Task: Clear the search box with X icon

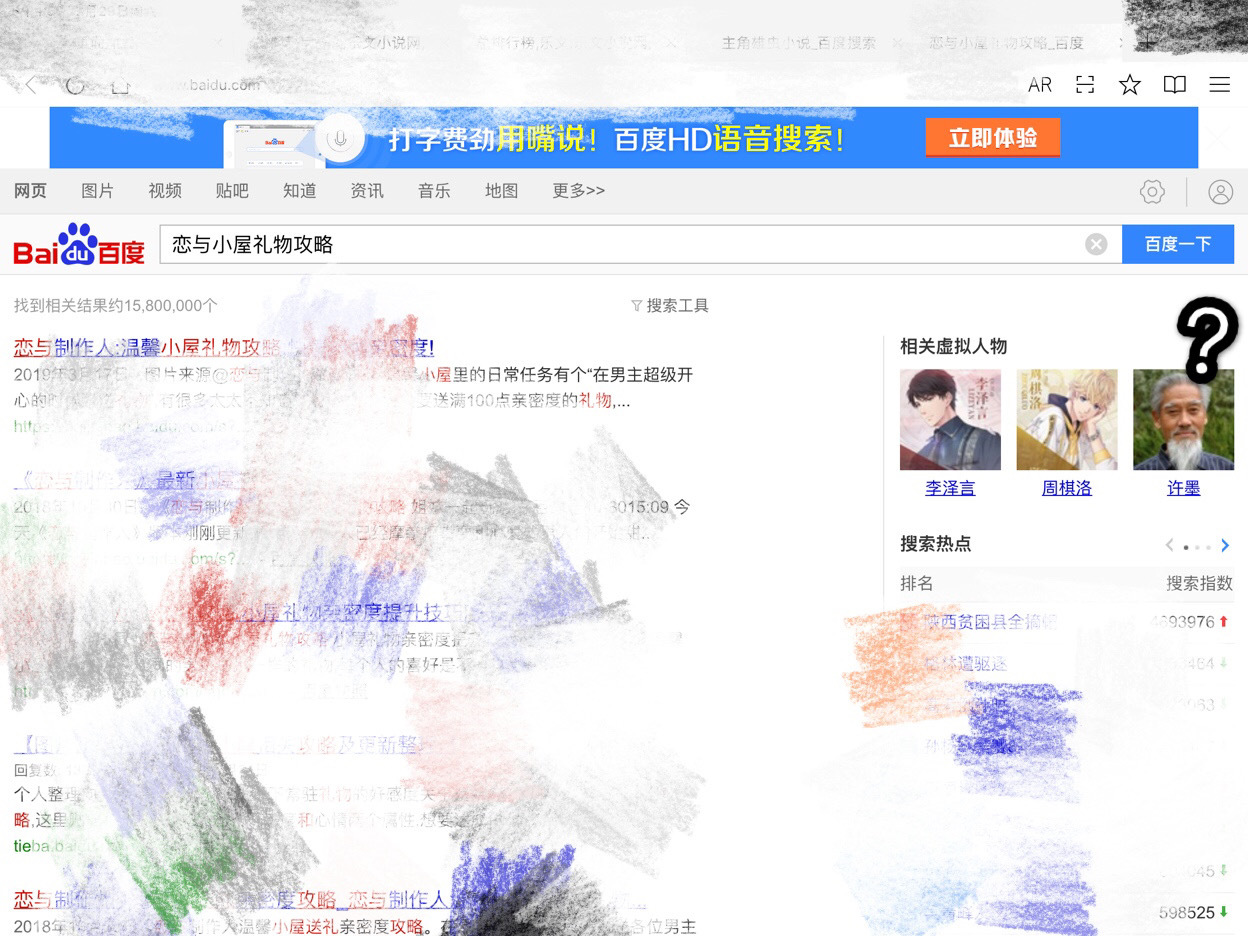Action: tap(1097, 245)
